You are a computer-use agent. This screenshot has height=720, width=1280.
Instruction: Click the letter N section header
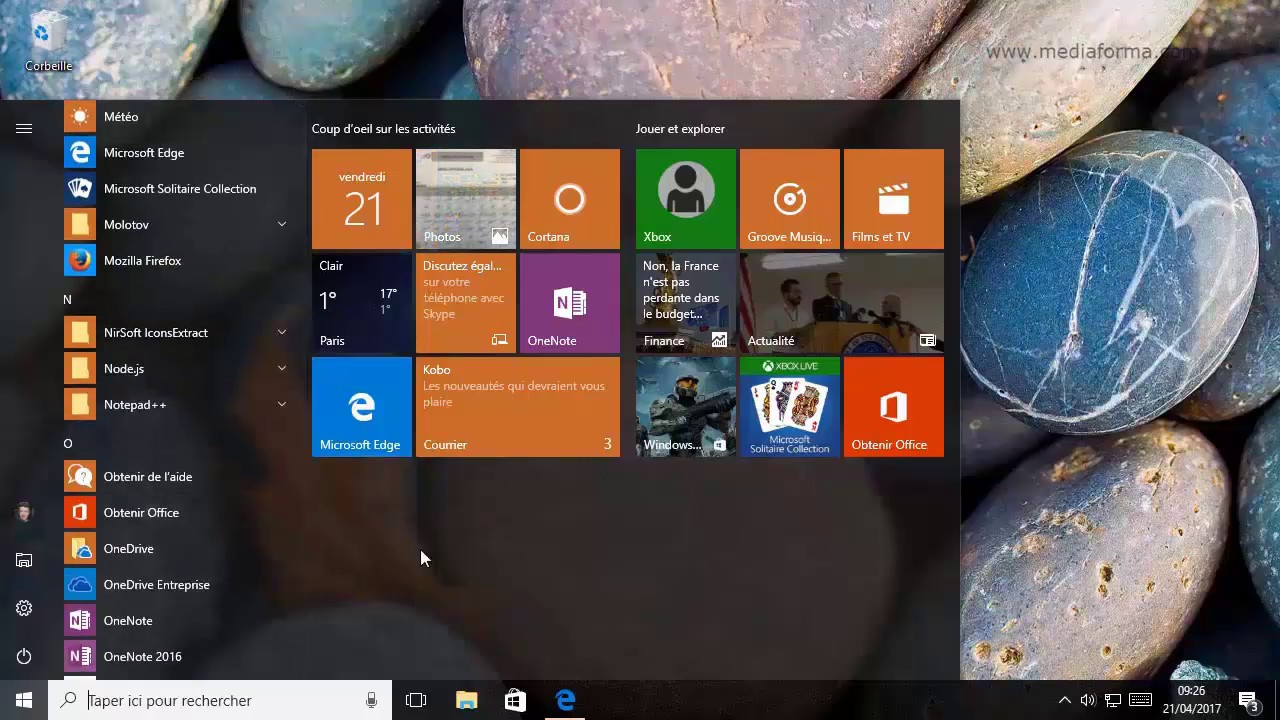(67, 299)
